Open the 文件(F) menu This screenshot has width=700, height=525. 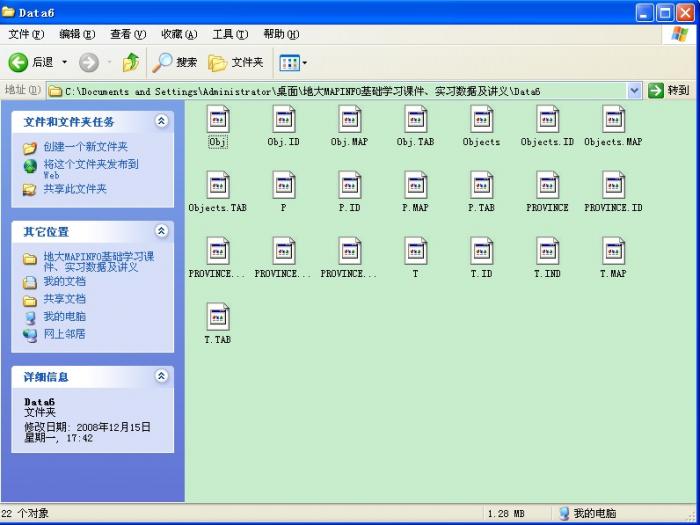26,34
